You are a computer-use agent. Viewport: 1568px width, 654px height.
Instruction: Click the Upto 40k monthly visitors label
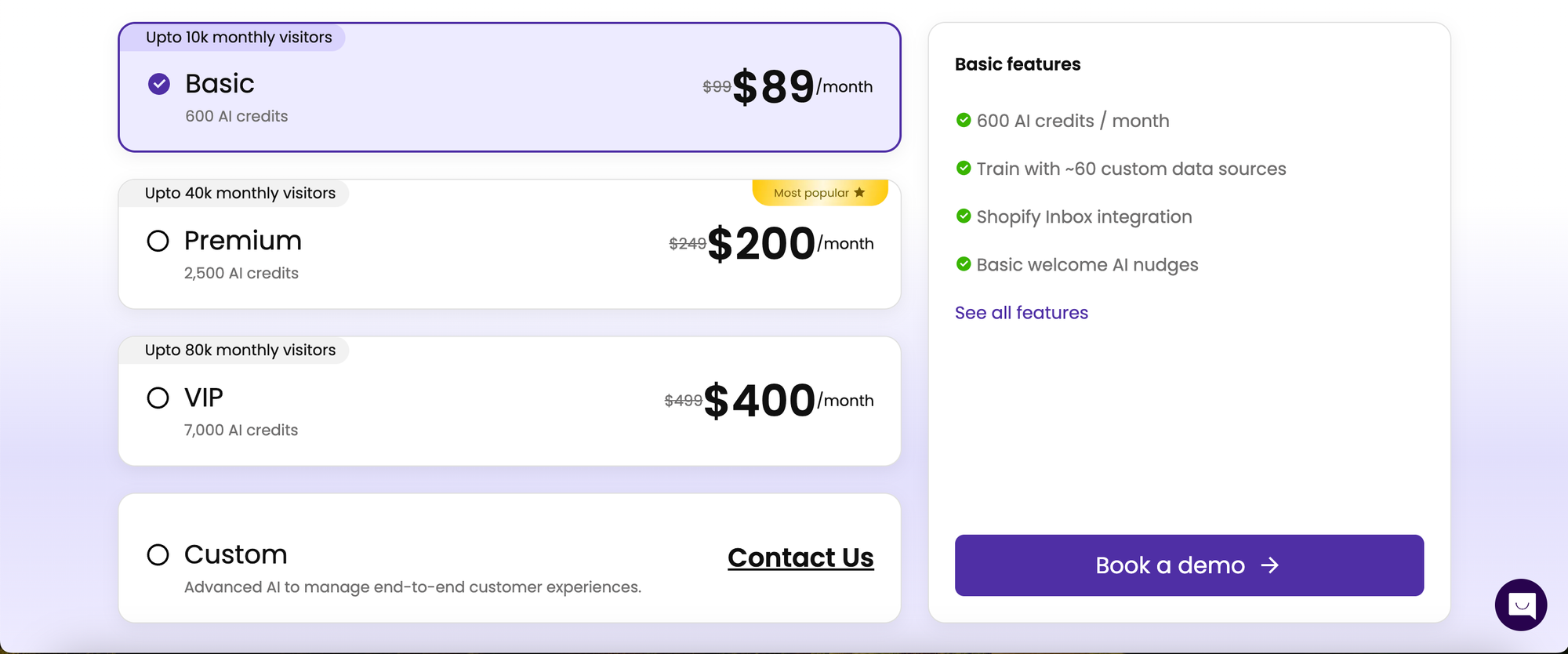241,192
